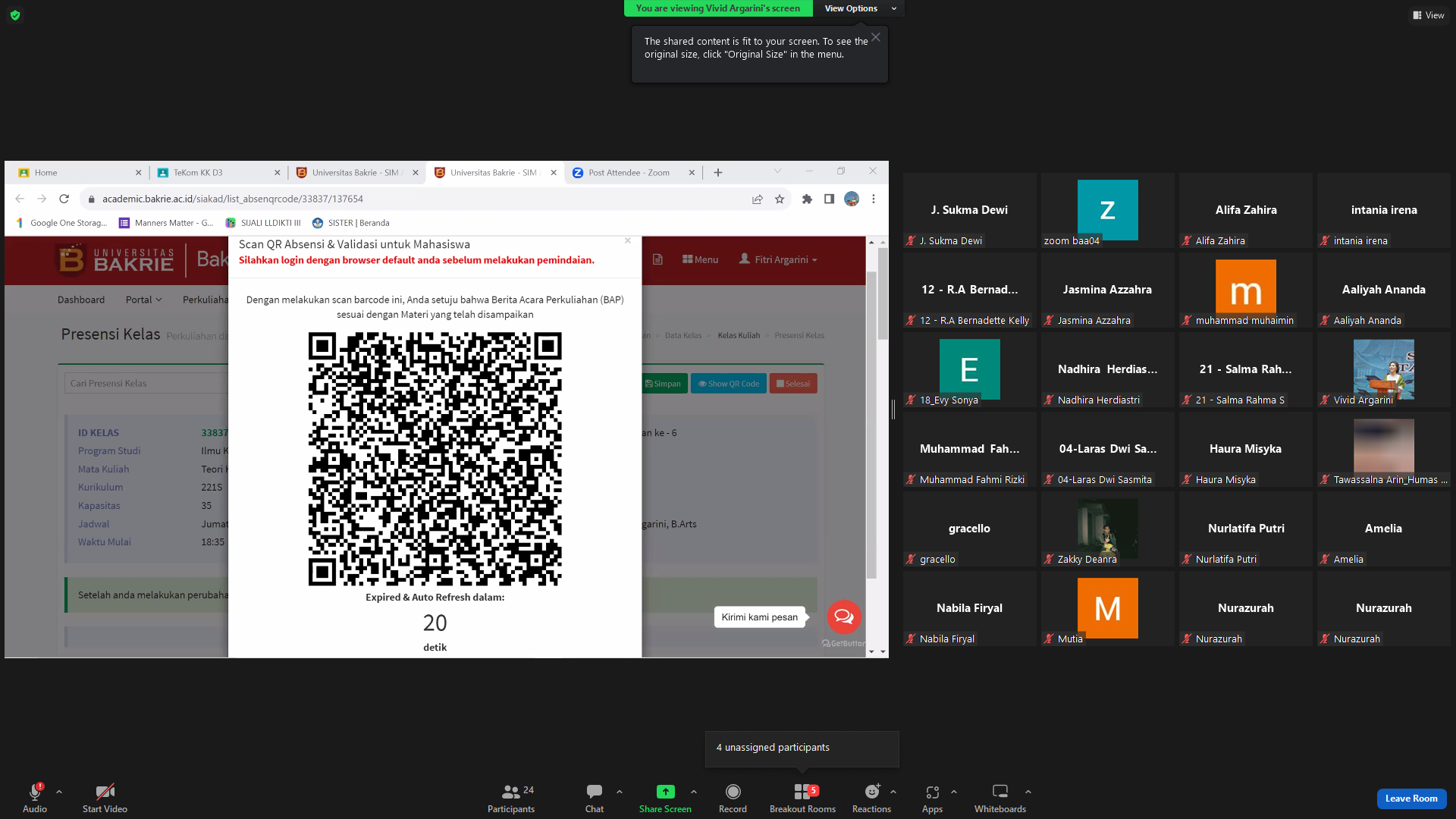Viewport: 1456px width, 819px height.
Task: Open the browser Extensions puzzle icon
Action: (807, 199)
